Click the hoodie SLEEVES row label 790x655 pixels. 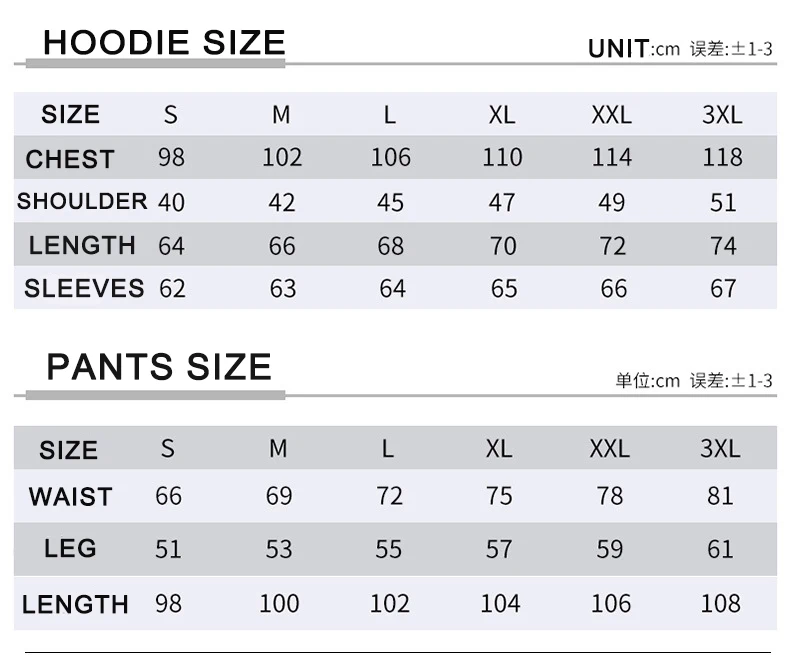(x=84, y=289)
